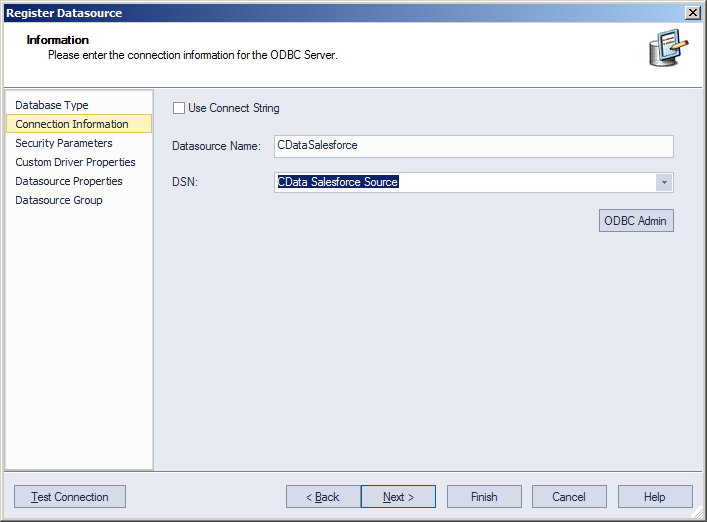Open the ODBC Admin tool
Viewport: 707px width, 522px height.
tap(635, 221)
